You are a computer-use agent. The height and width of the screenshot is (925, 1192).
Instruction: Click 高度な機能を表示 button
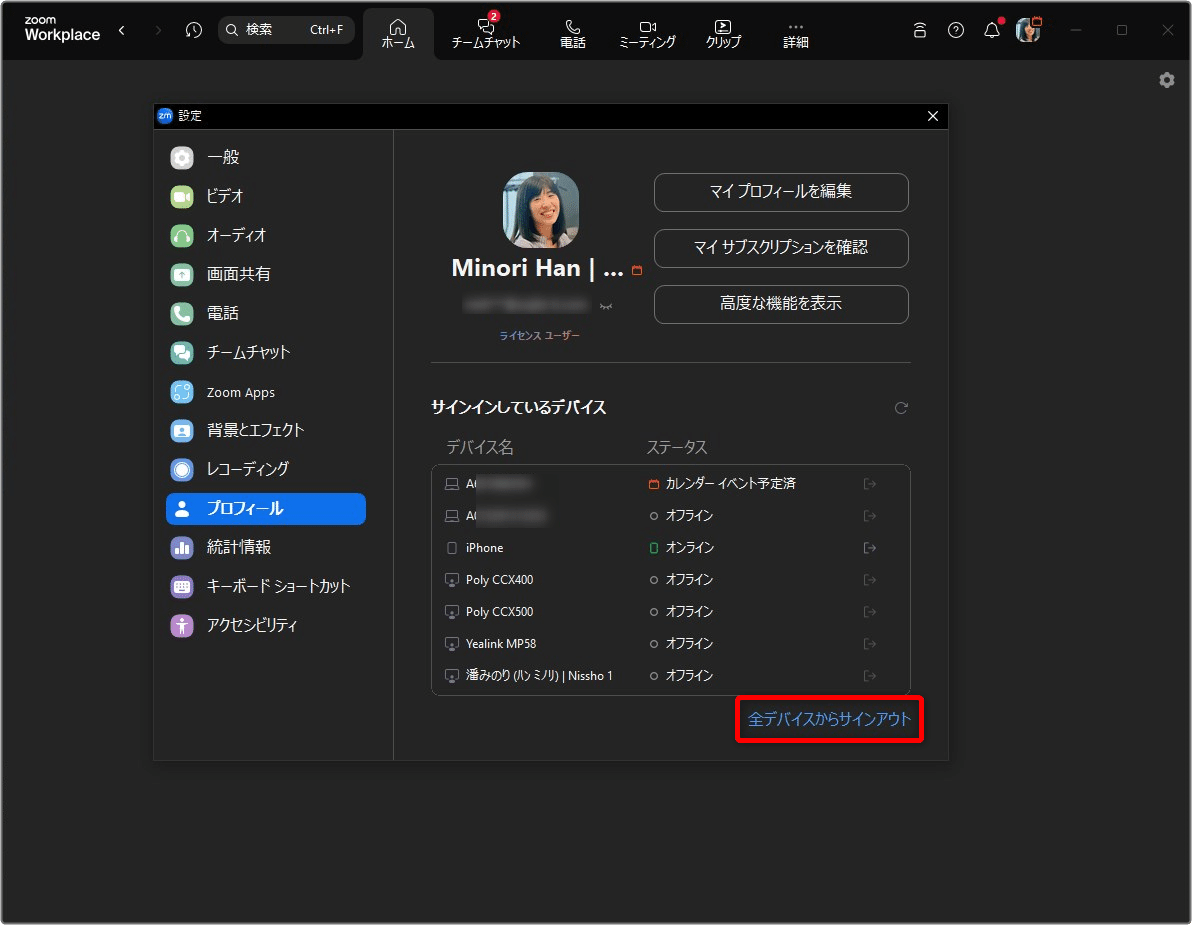[x=781, y=304]
